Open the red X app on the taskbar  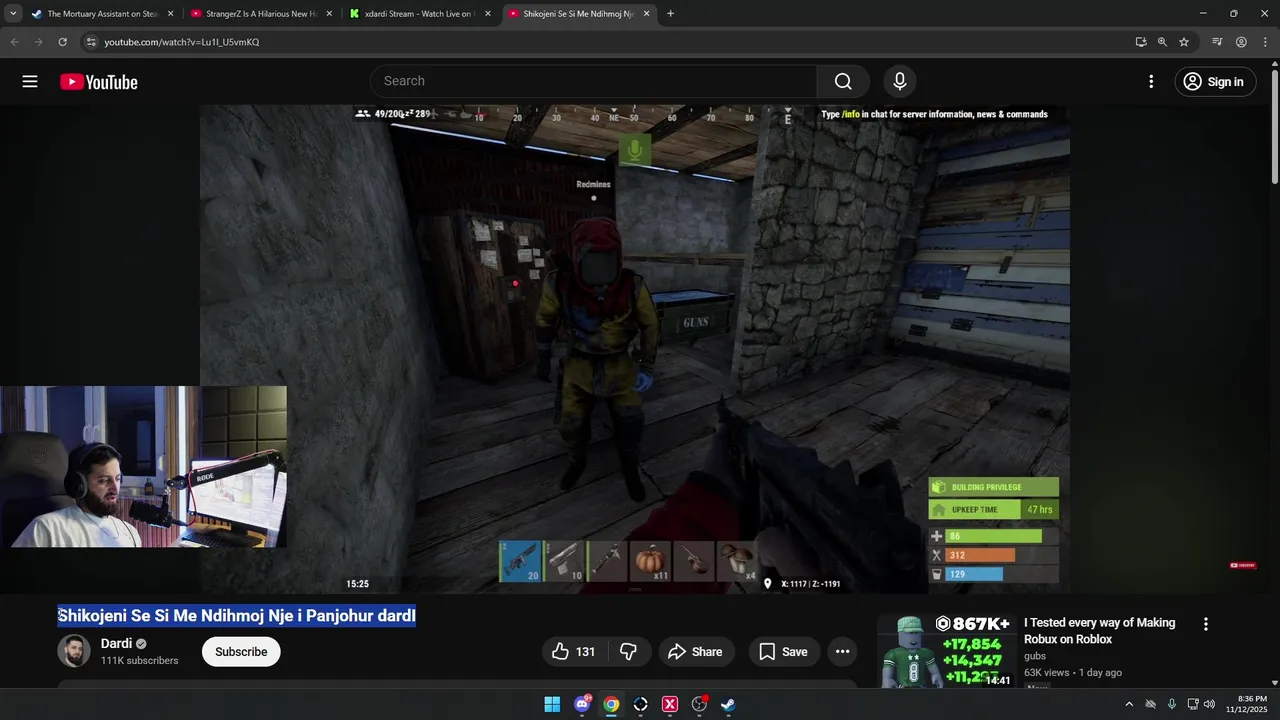670,704
